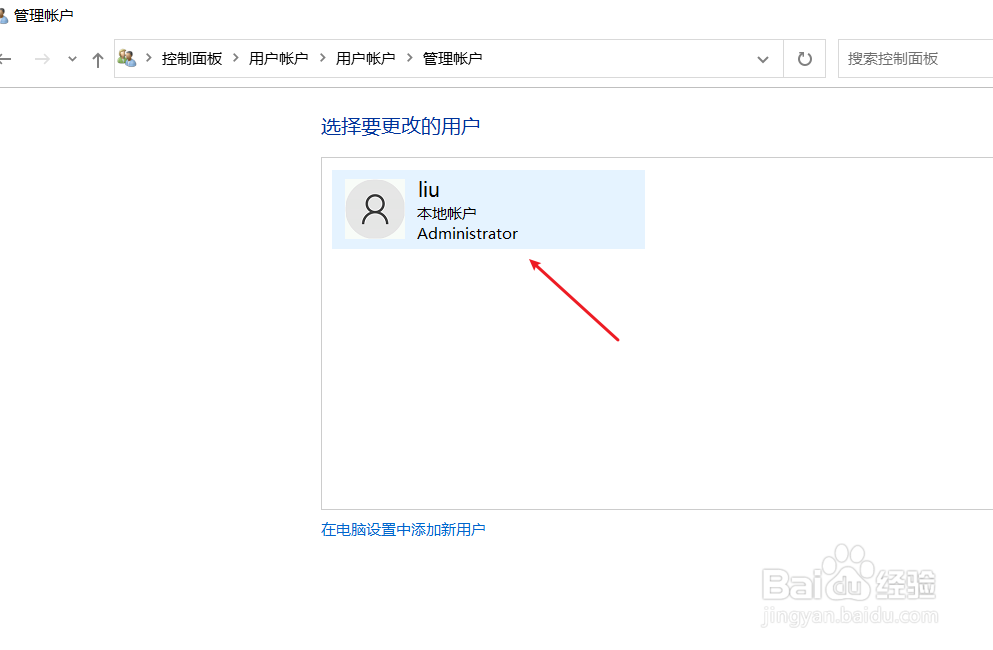Open the recent locations dropdown next to forward arrow

(71, 58)
